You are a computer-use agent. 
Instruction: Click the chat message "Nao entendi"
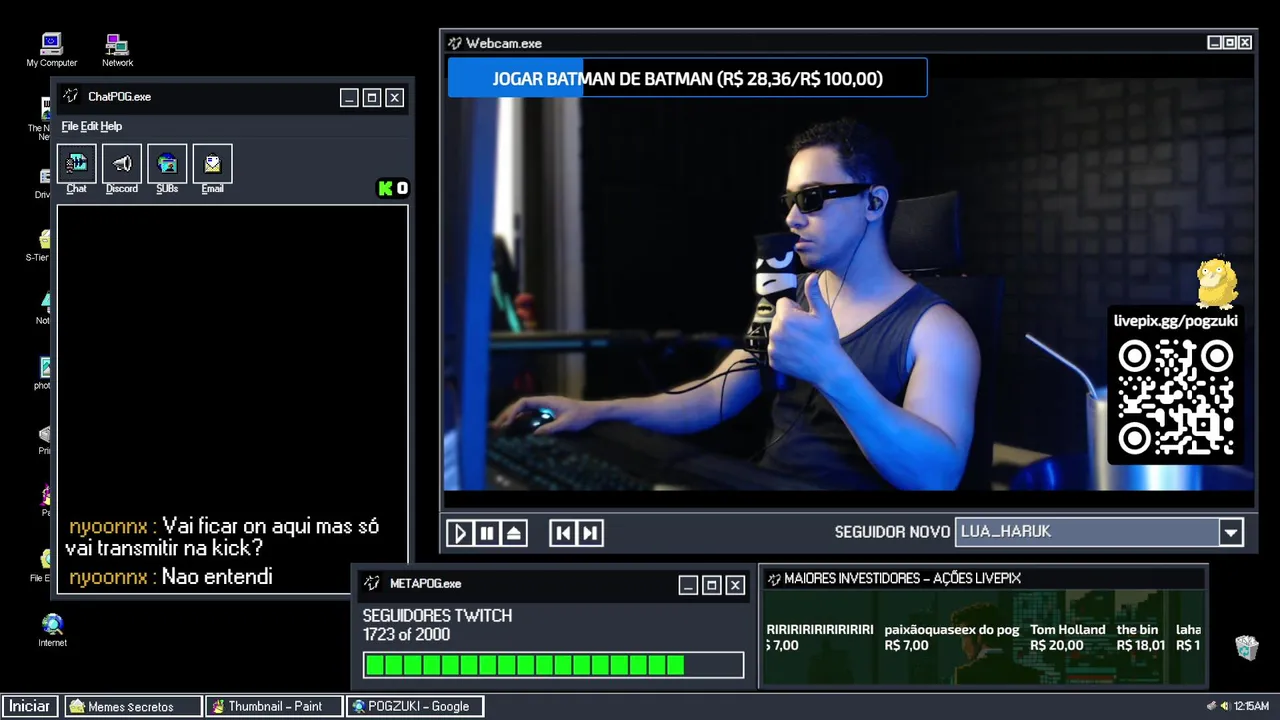tap(217, 577)
